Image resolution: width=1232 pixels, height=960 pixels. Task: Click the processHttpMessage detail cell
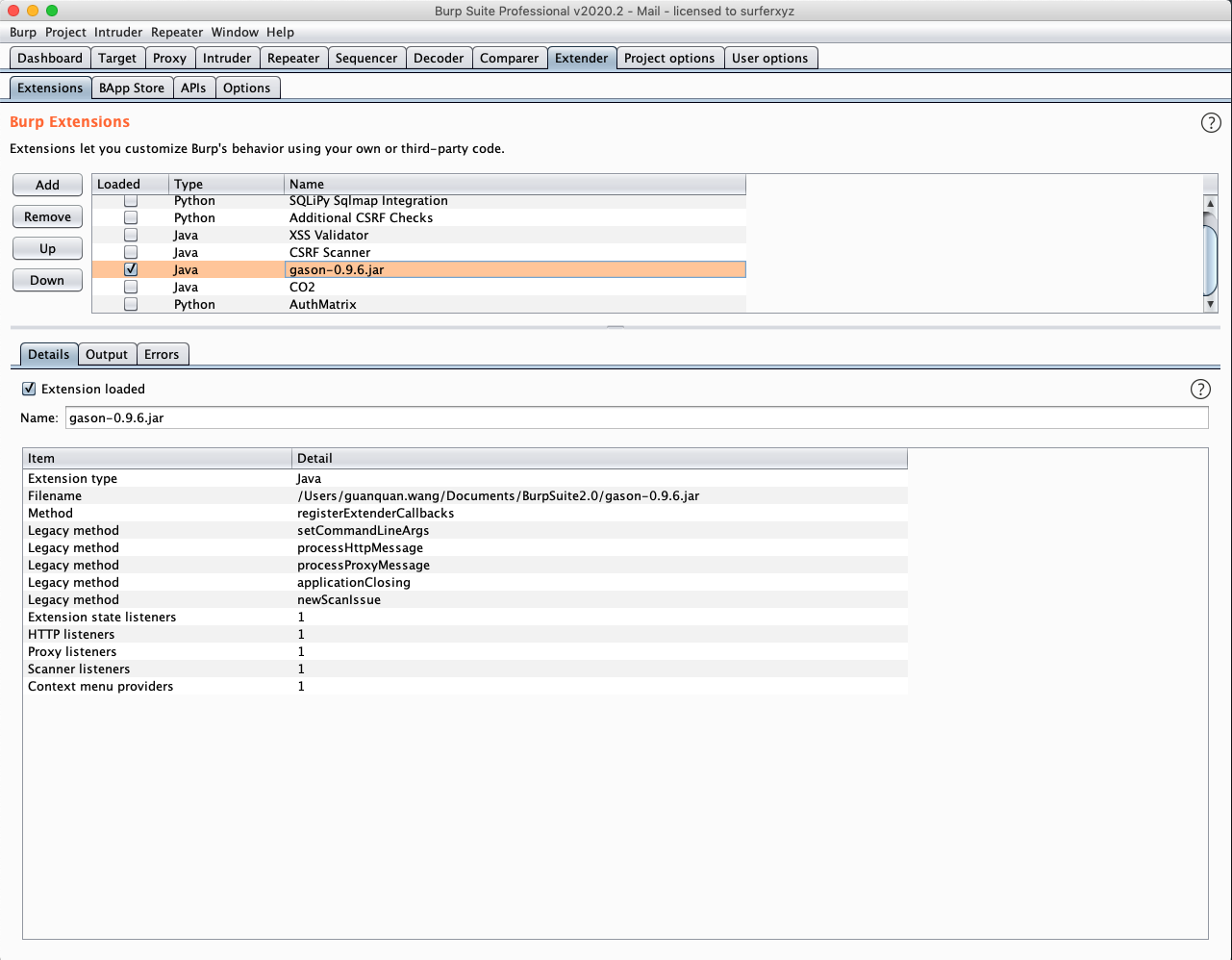[x=600, y=548]
